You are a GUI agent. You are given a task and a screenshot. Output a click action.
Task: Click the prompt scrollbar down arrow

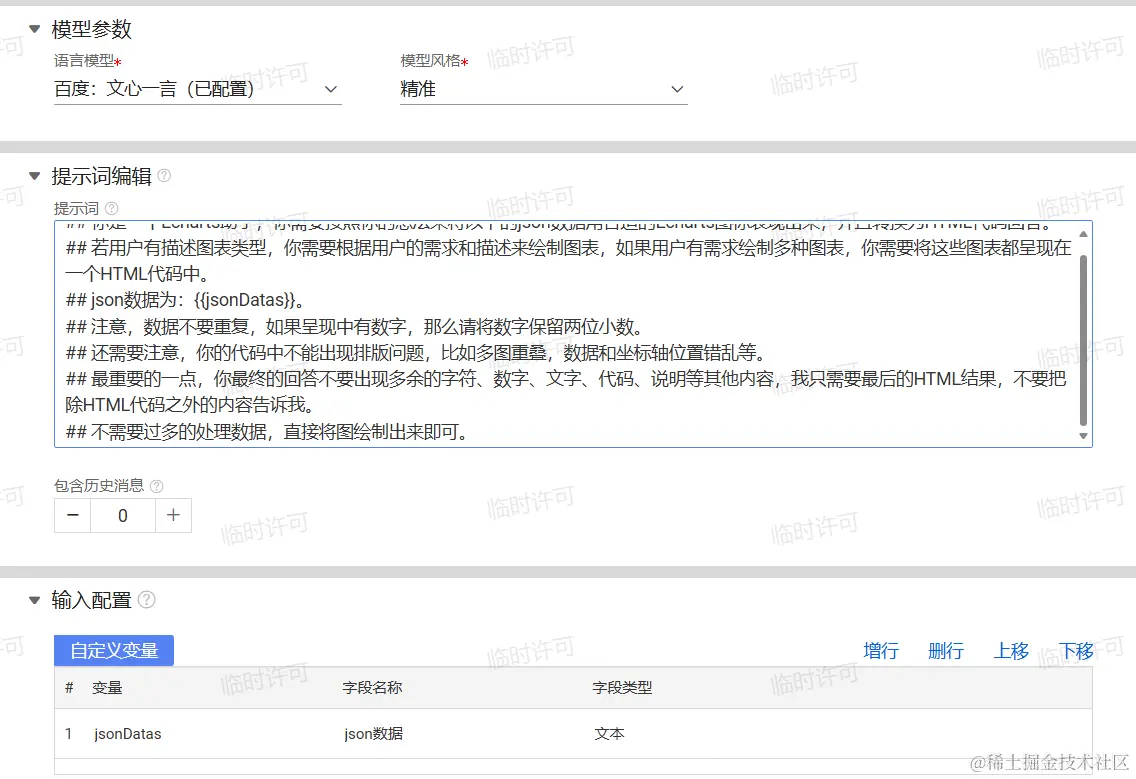(x=1083, y=436)
